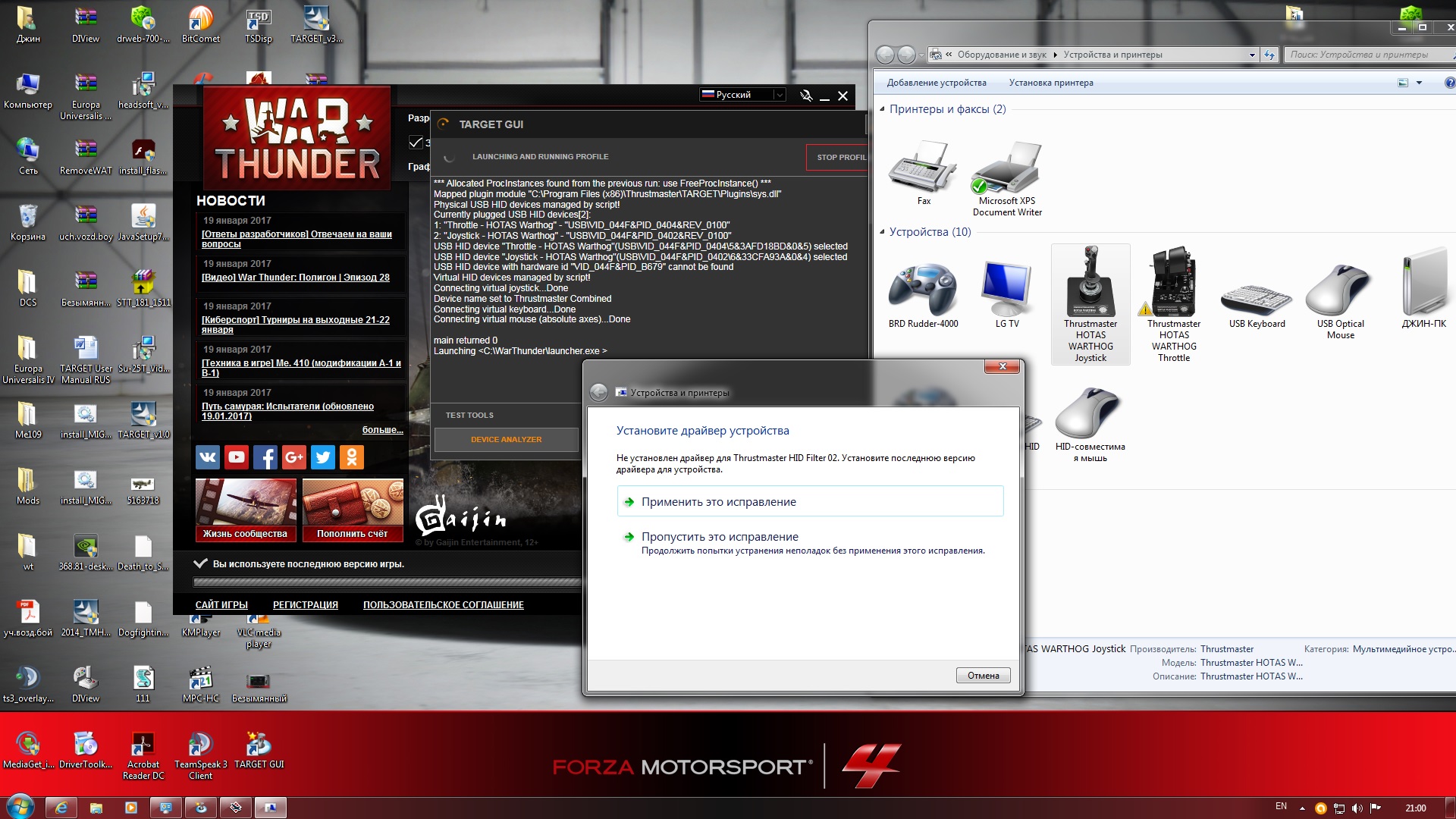The height and width of the screenshot is (819, 1456).
Task: Click the Пополнить счёт thumbnail
Action: click(353, 510)
